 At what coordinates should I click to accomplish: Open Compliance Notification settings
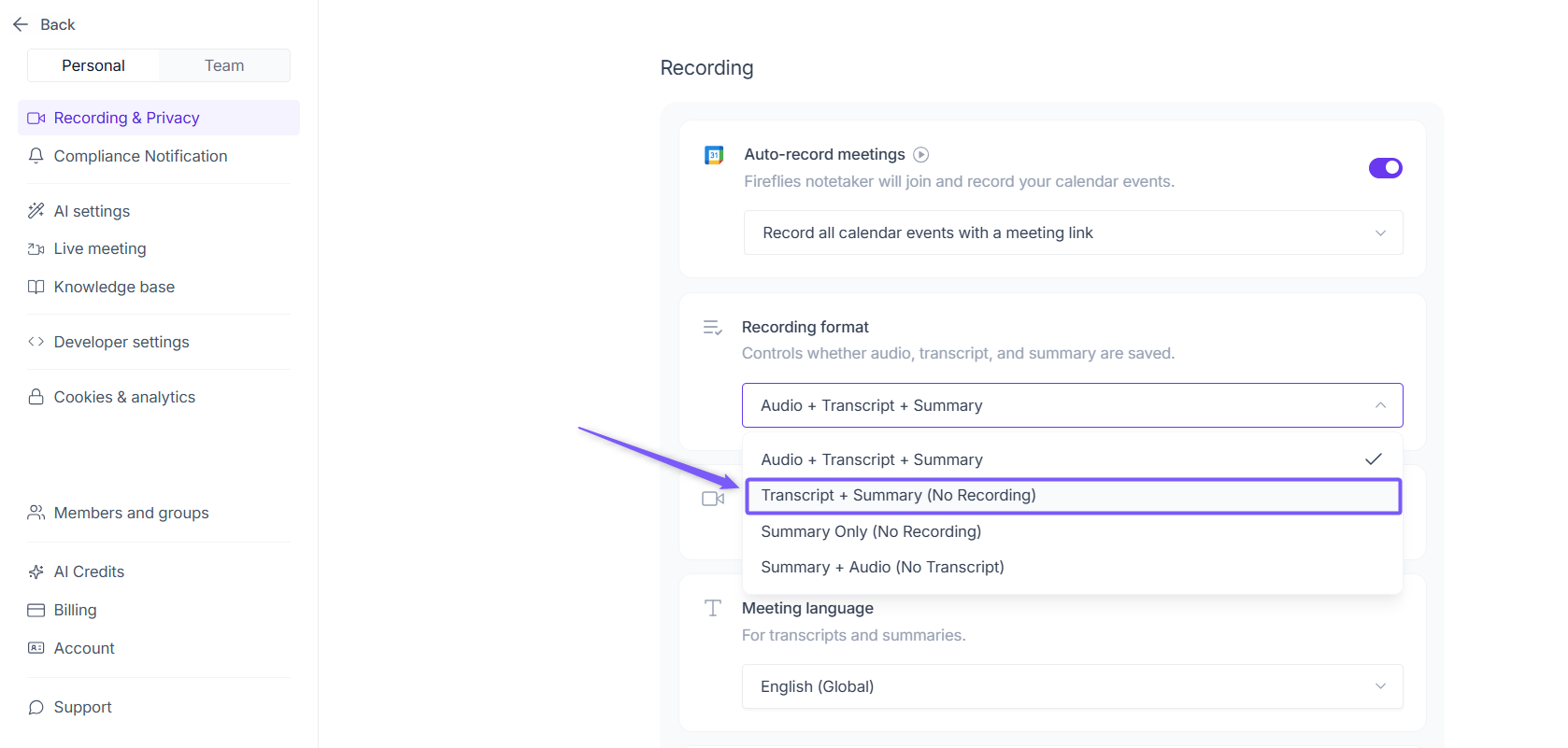pos(140,156)
